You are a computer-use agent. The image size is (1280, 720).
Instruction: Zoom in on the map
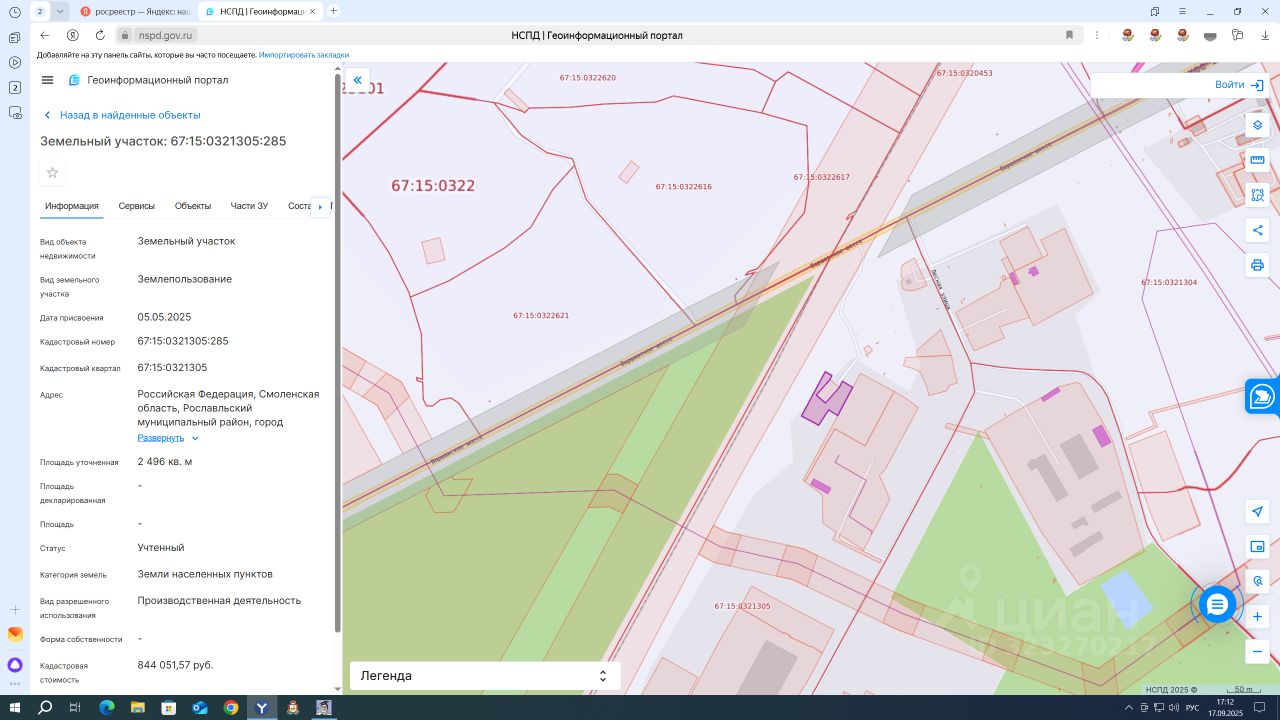pos(1258,616)
